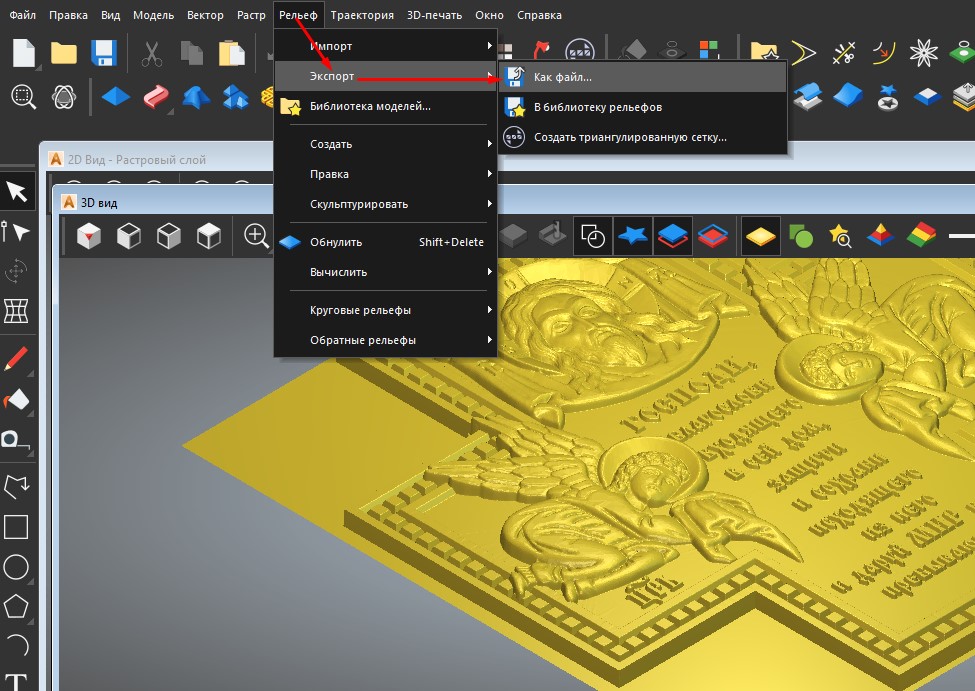Open the Траектория menu
Screen dimensions: 975x691
coord(362,15)
